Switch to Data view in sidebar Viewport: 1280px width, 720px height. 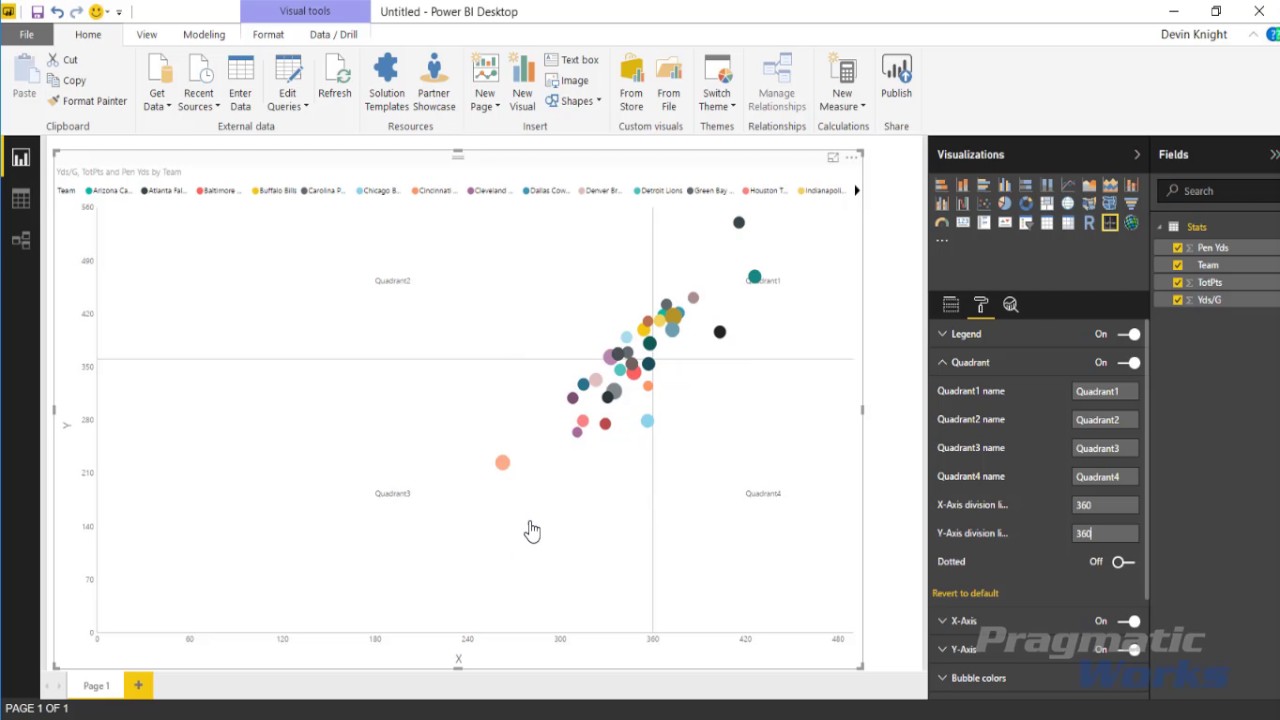21,199
